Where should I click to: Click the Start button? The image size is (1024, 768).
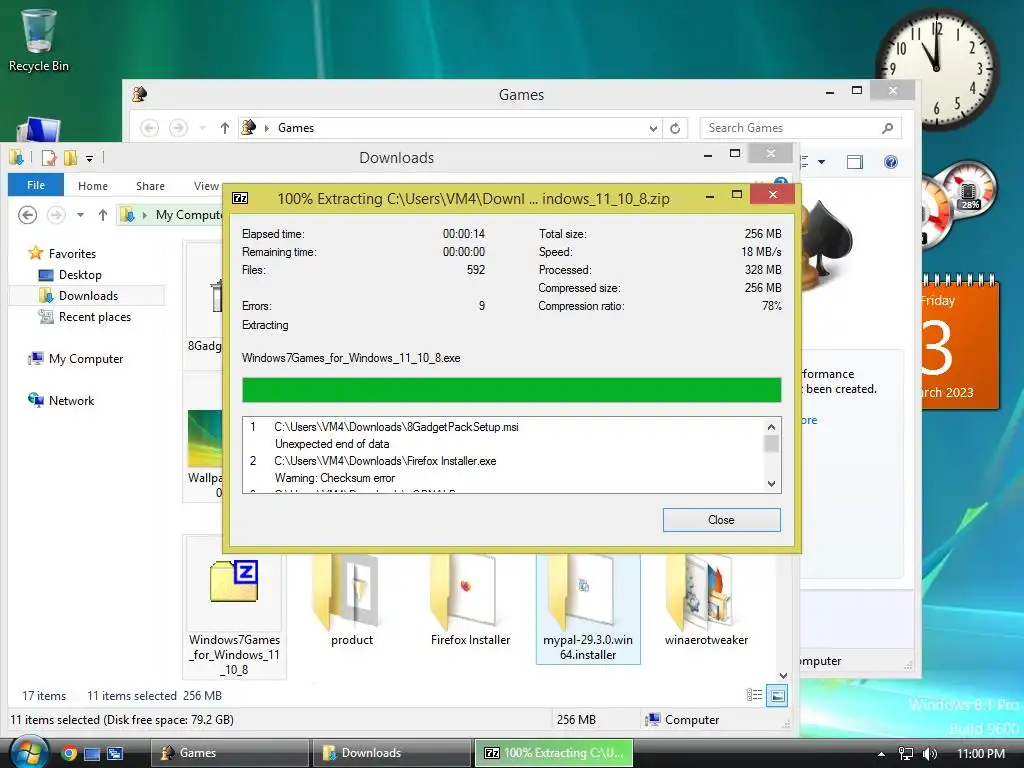pyautogui.click(x=29, y=753)
